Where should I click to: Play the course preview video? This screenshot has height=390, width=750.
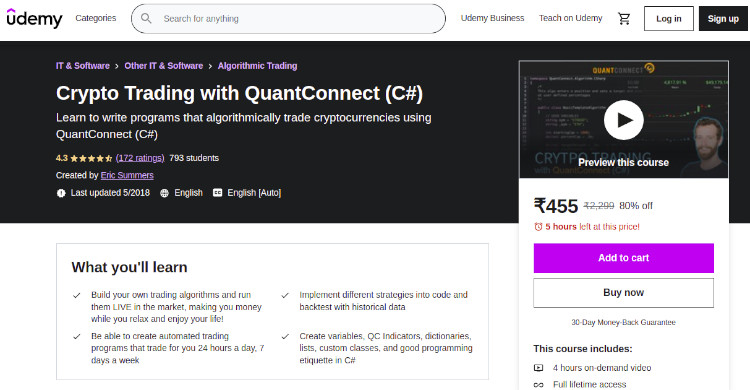pos(623,120)
